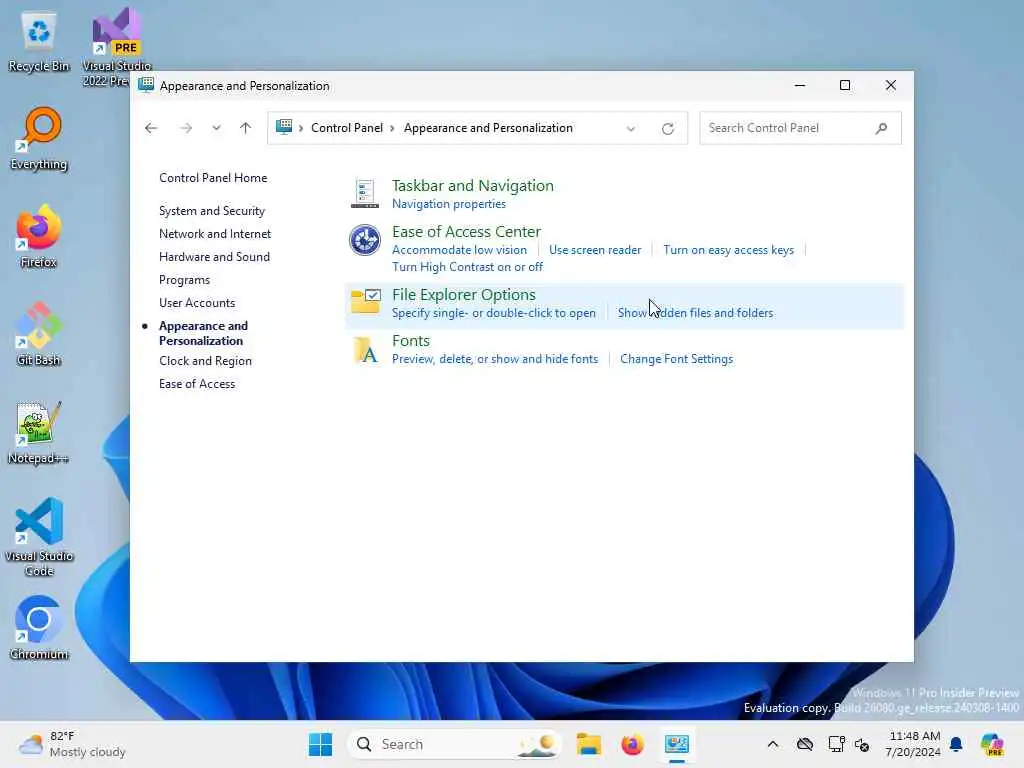1024x768 pixels.
Task: Open Firefox from the taskbar
Action: coord(632,744)
